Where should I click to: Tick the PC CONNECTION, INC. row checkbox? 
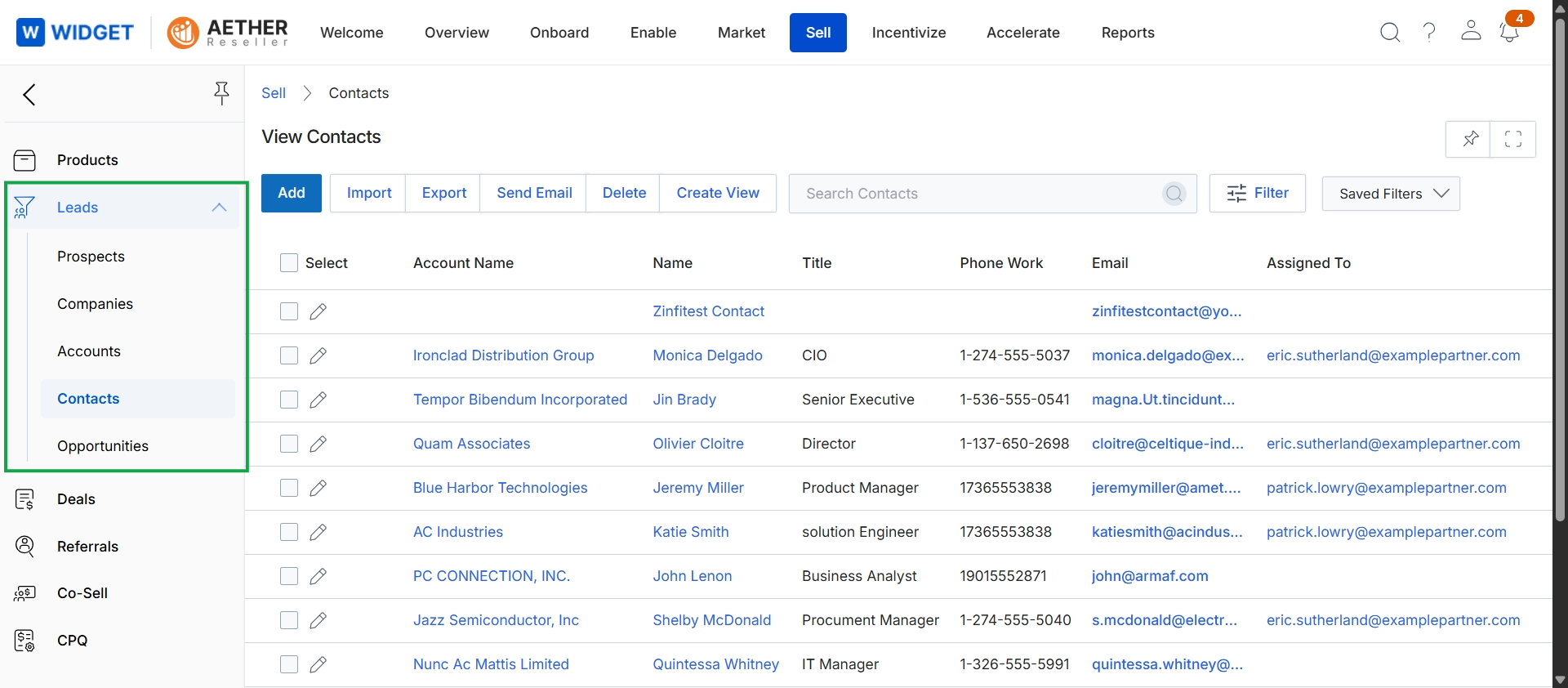click(x=289, y=576)
